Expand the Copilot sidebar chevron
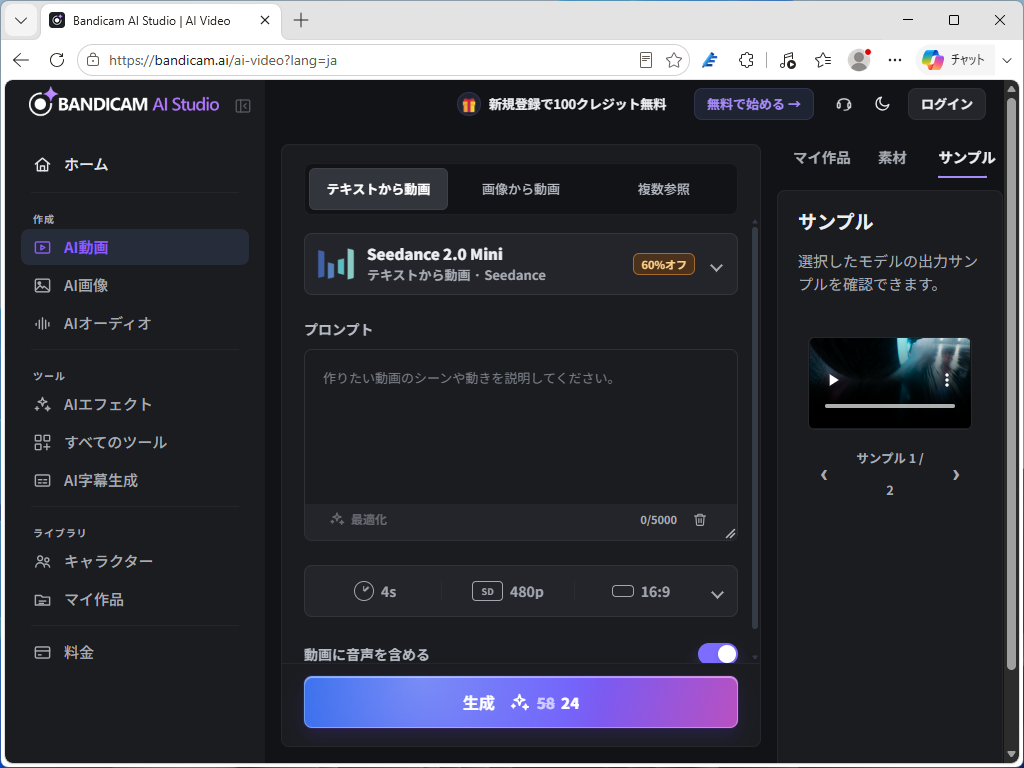Screen dimensions: 1024x768 (x=1006, y=60)
